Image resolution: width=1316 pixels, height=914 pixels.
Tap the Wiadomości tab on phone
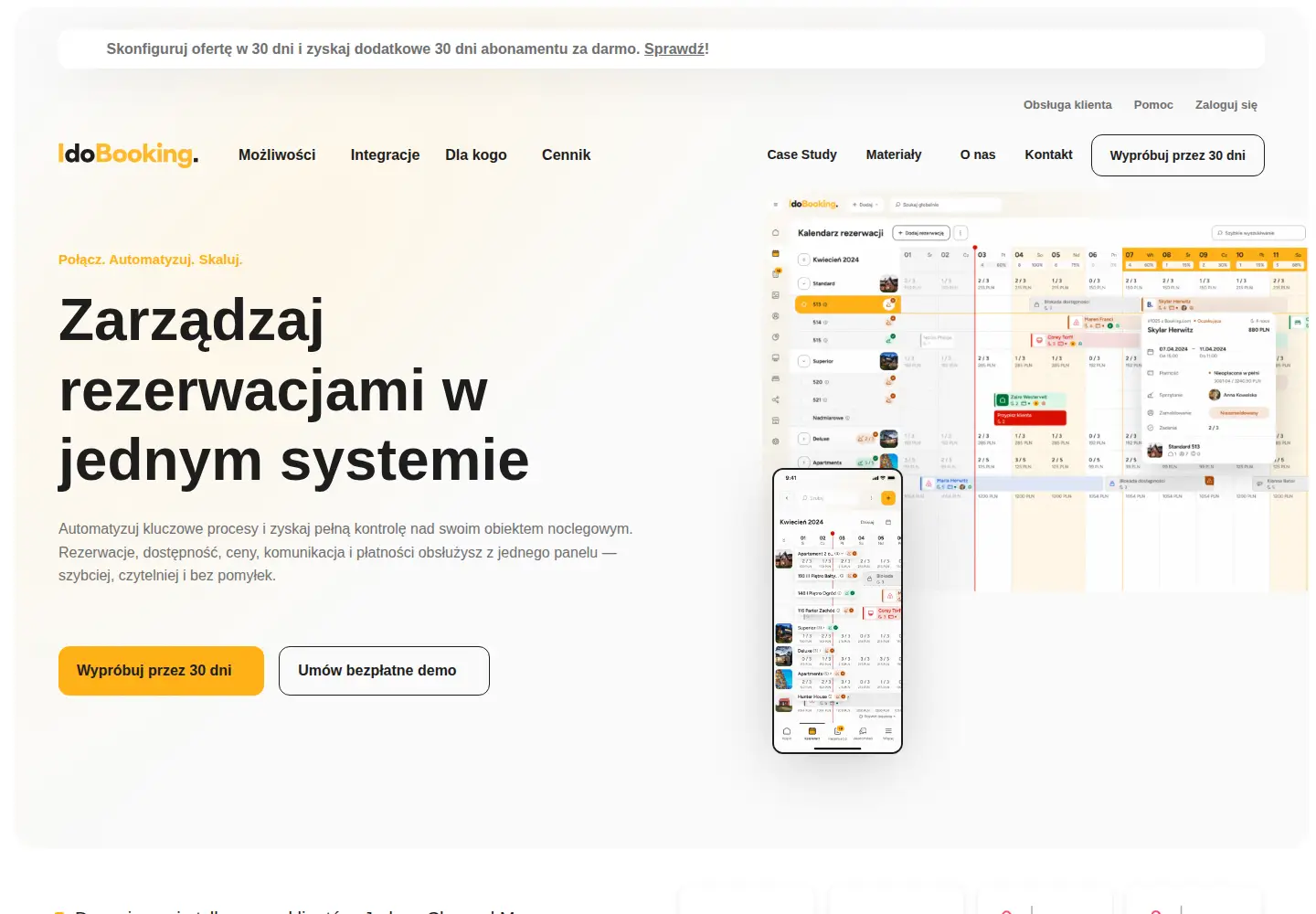(863, 733)
